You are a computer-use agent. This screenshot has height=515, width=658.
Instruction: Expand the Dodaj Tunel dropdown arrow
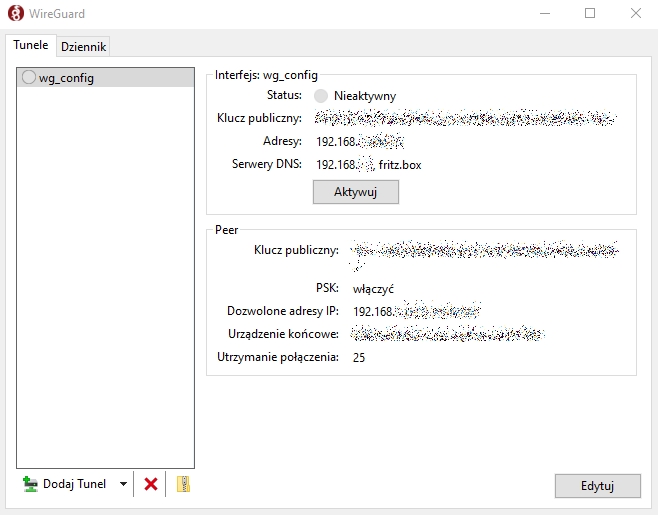pos(123,484)
